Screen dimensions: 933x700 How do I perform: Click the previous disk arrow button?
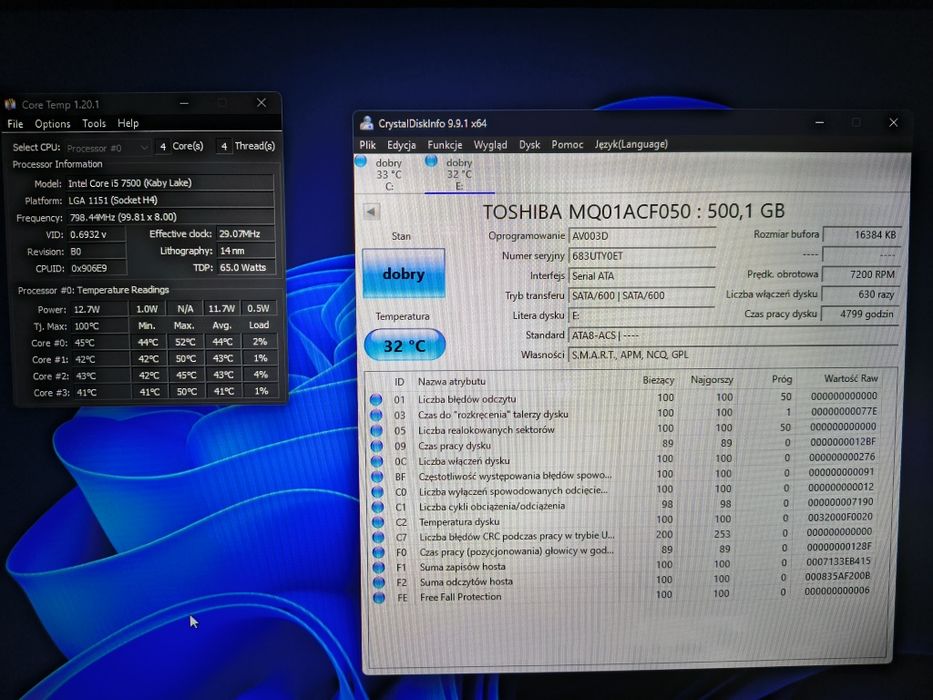[x=371, y=211]
